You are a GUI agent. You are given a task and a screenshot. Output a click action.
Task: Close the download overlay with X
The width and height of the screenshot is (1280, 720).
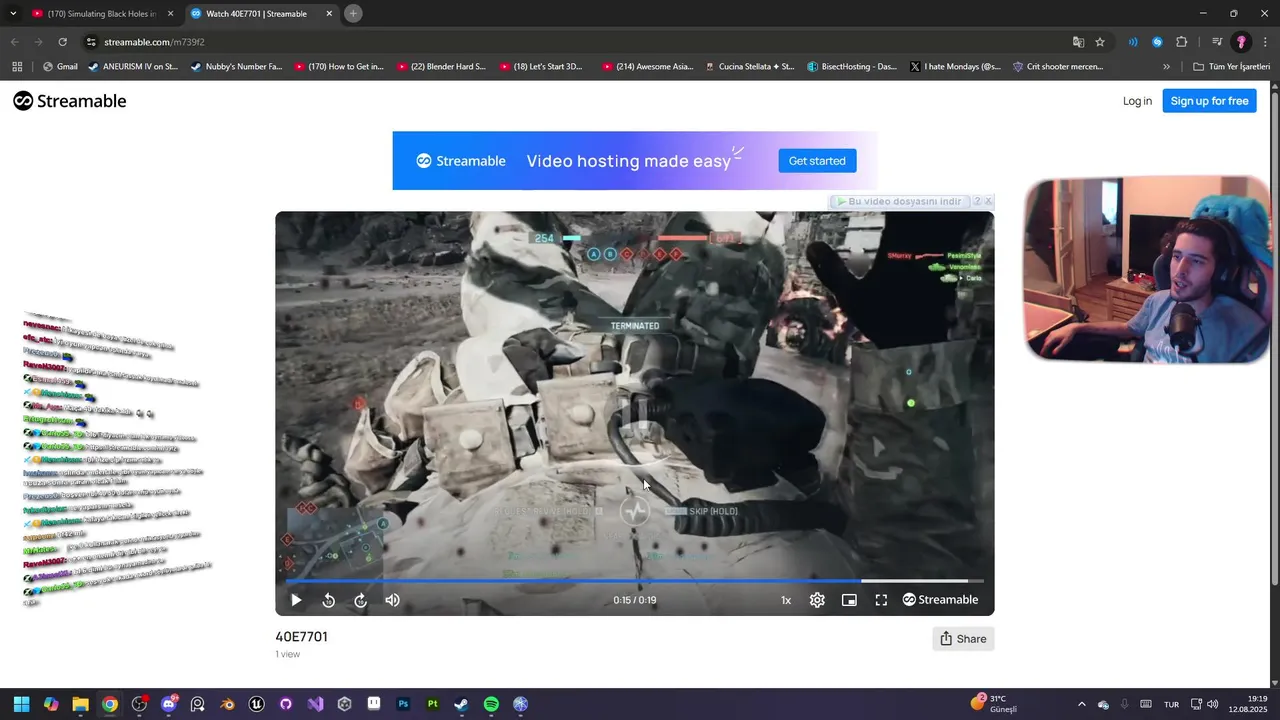pos(988,201)
